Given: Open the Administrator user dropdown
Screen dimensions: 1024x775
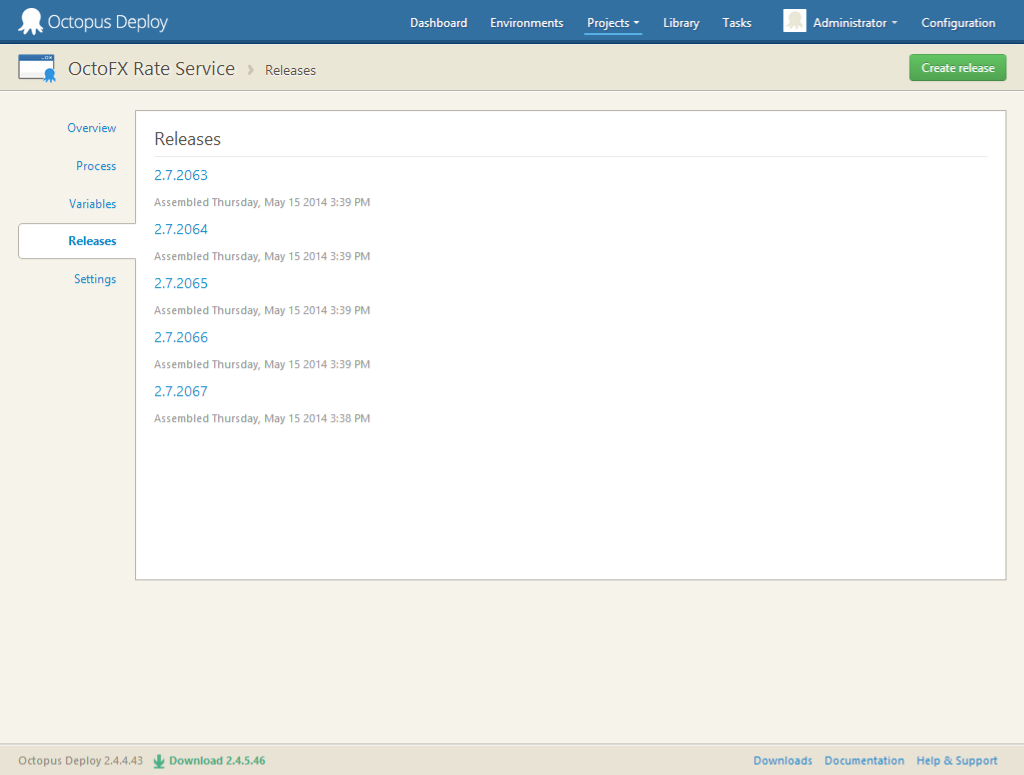Looking at the screenshot, I should tap(854, 23).
